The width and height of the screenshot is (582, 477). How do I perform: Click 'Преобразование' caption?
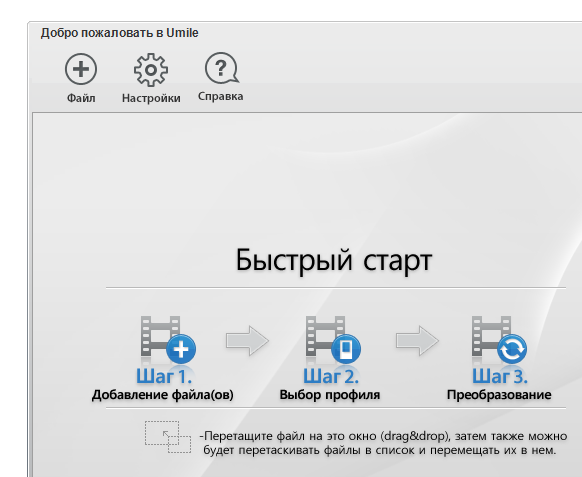tap(499, 395)
